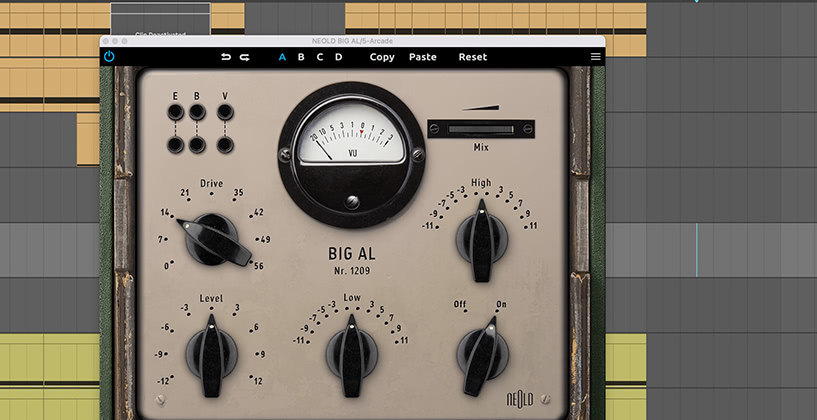Click the Reset button
This screenshot has width=817, height=420.
(x=473, y=57)
